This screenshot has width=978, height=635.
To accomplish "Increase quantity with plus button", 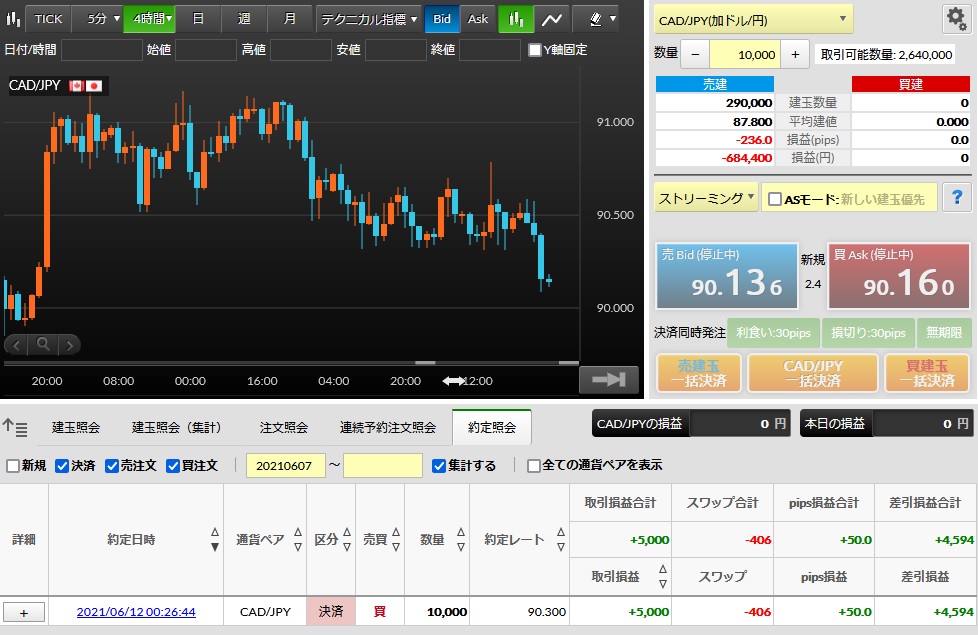I will point(795,55).
